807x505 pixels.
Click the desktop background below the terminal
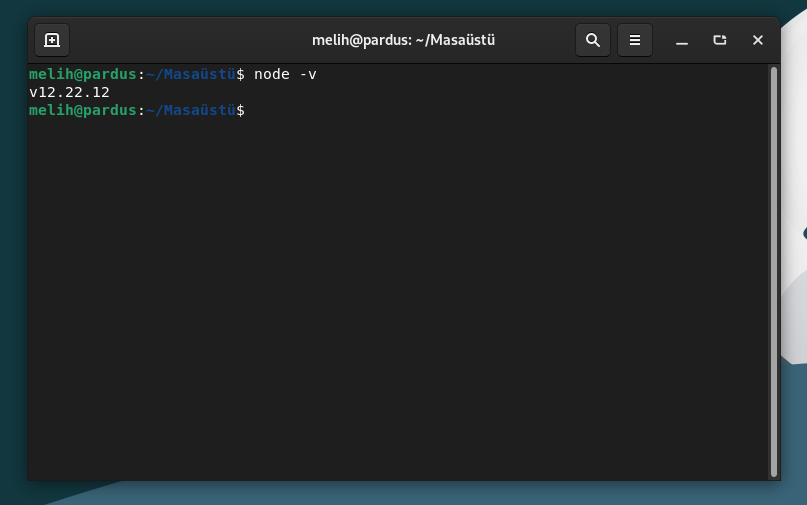click(412, 493)
